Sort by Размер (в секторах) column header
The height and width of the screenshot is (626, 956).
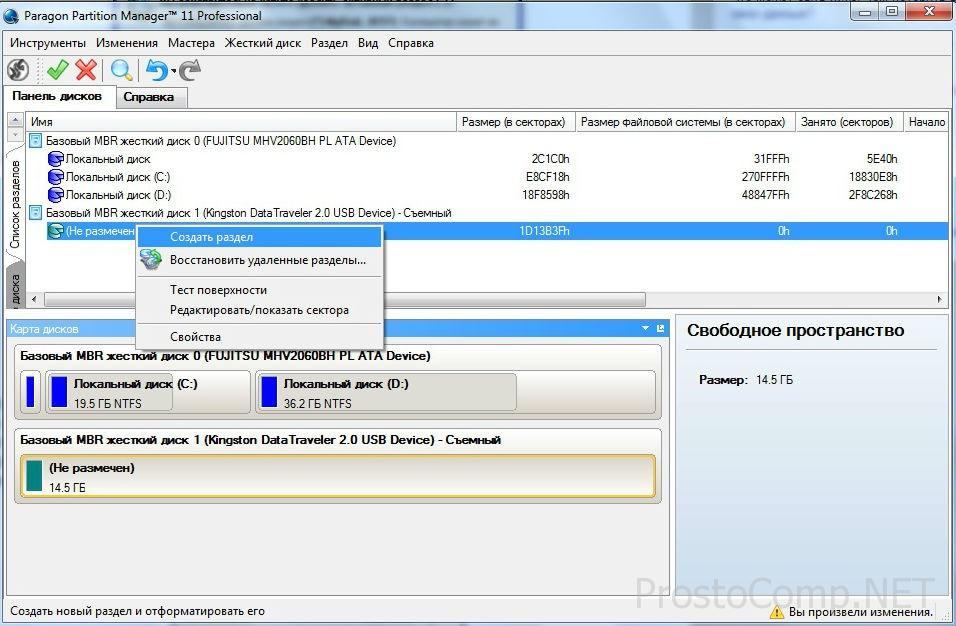[x=516, y=122]
